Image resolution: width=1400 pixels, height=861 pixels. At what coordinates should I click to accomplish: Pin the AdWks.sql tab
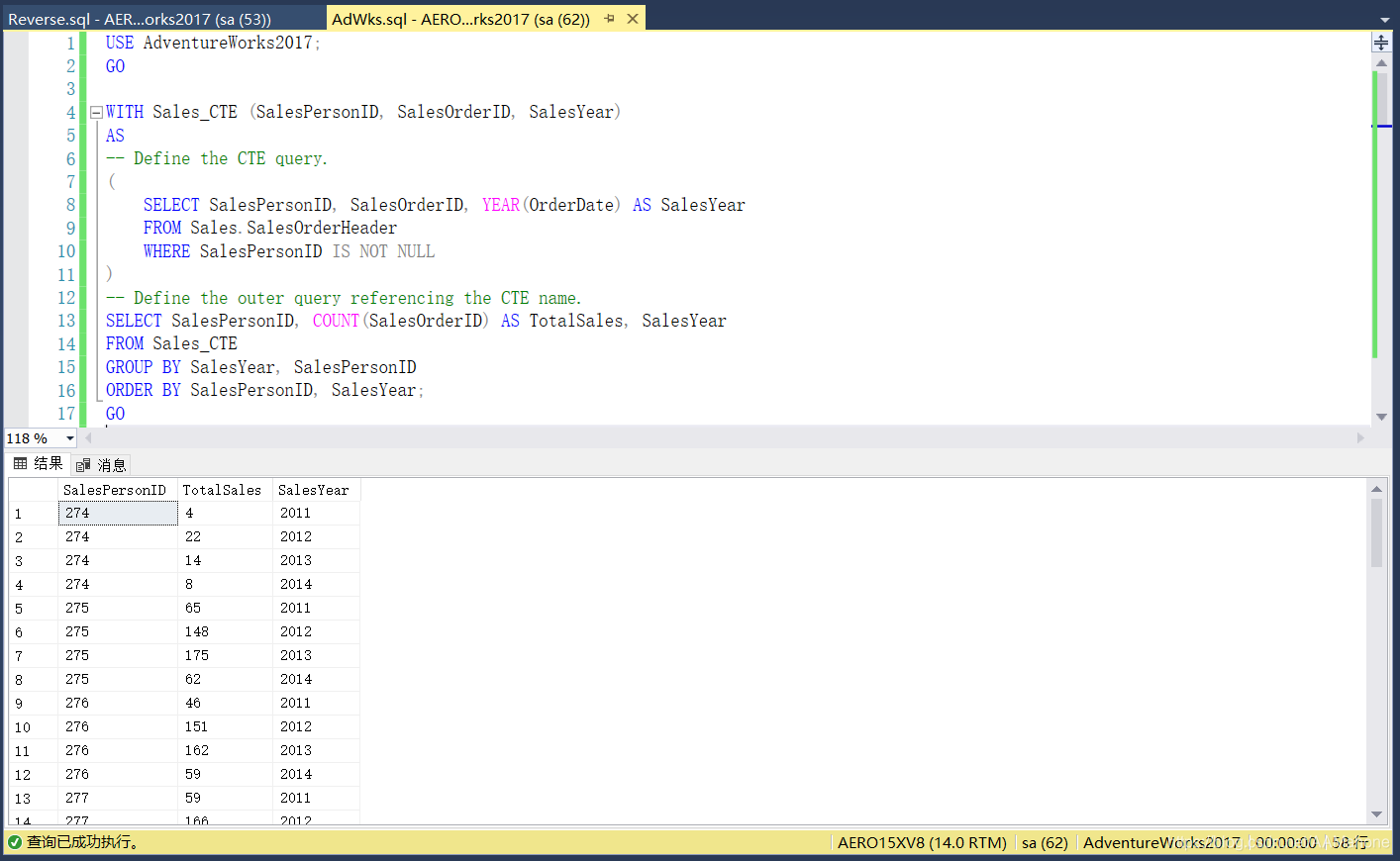pyautogui.click(x=610, y=19)
